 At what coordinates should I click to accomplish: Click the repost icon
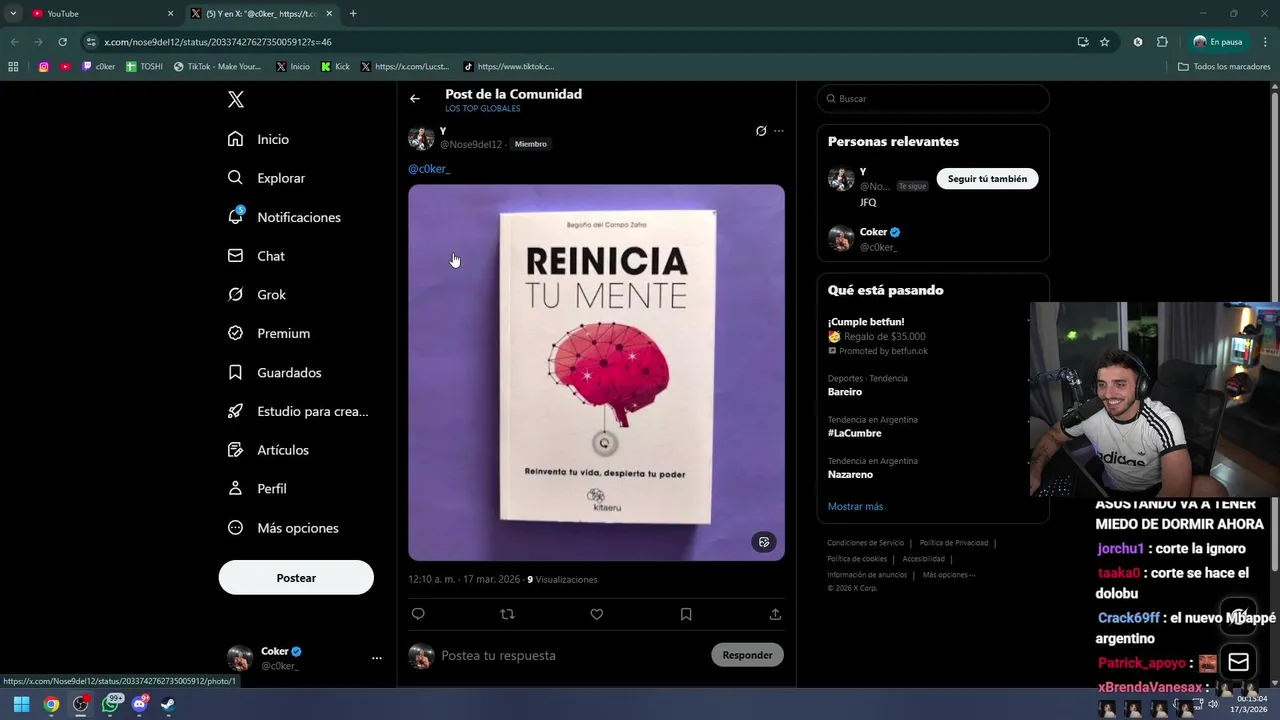pyautogui.click(x=507, y=614)
